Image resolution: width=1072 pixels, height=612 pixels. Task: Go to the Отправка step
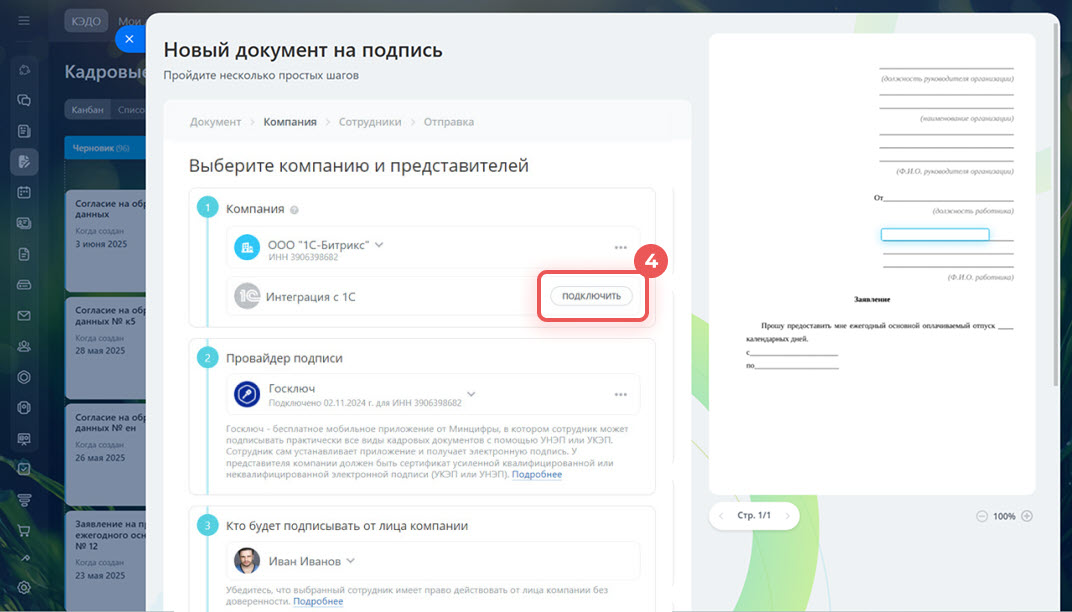(448, 122)
